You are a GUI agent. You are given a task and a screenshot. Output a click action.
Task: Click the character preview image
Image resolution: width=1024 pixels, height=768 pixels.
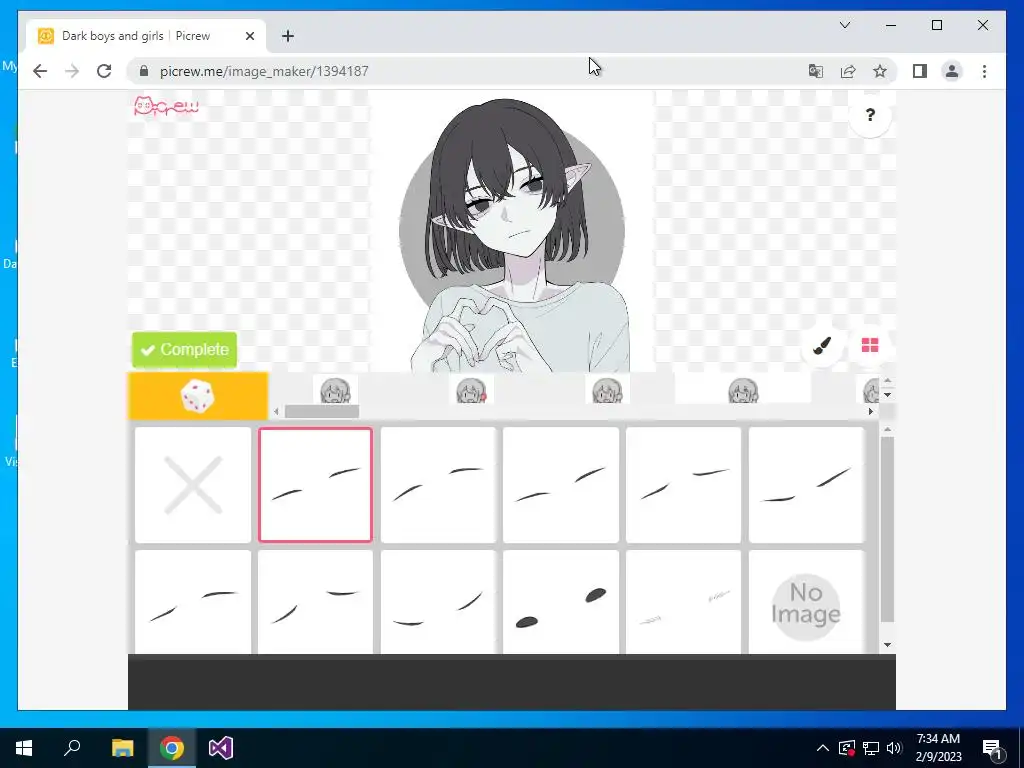(512, 232)
